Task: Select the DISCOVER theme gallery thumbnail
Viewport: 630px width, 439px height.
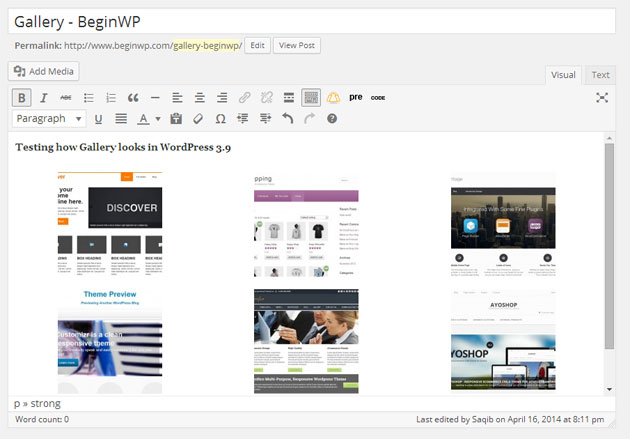Action: [x=110, y=224]
